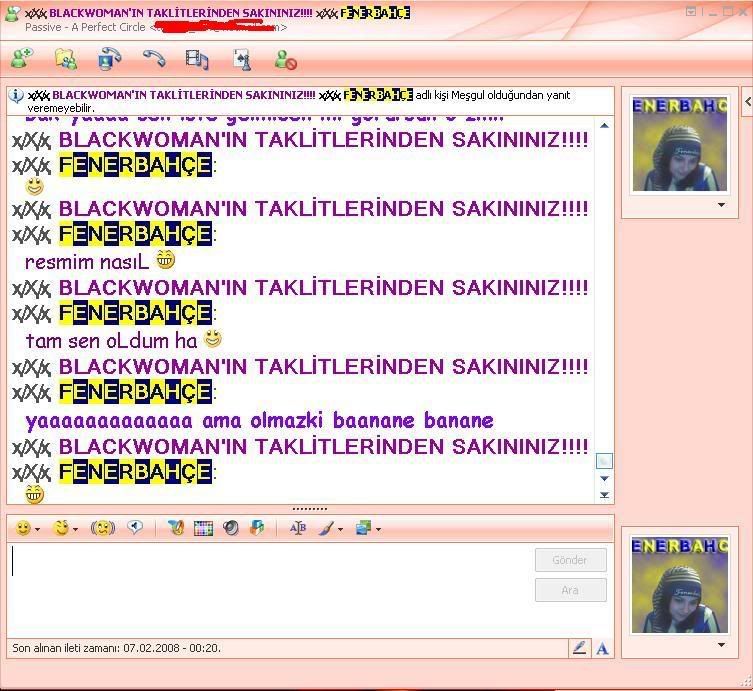
Task: Invite someone to this conversation
Action: 22,58
